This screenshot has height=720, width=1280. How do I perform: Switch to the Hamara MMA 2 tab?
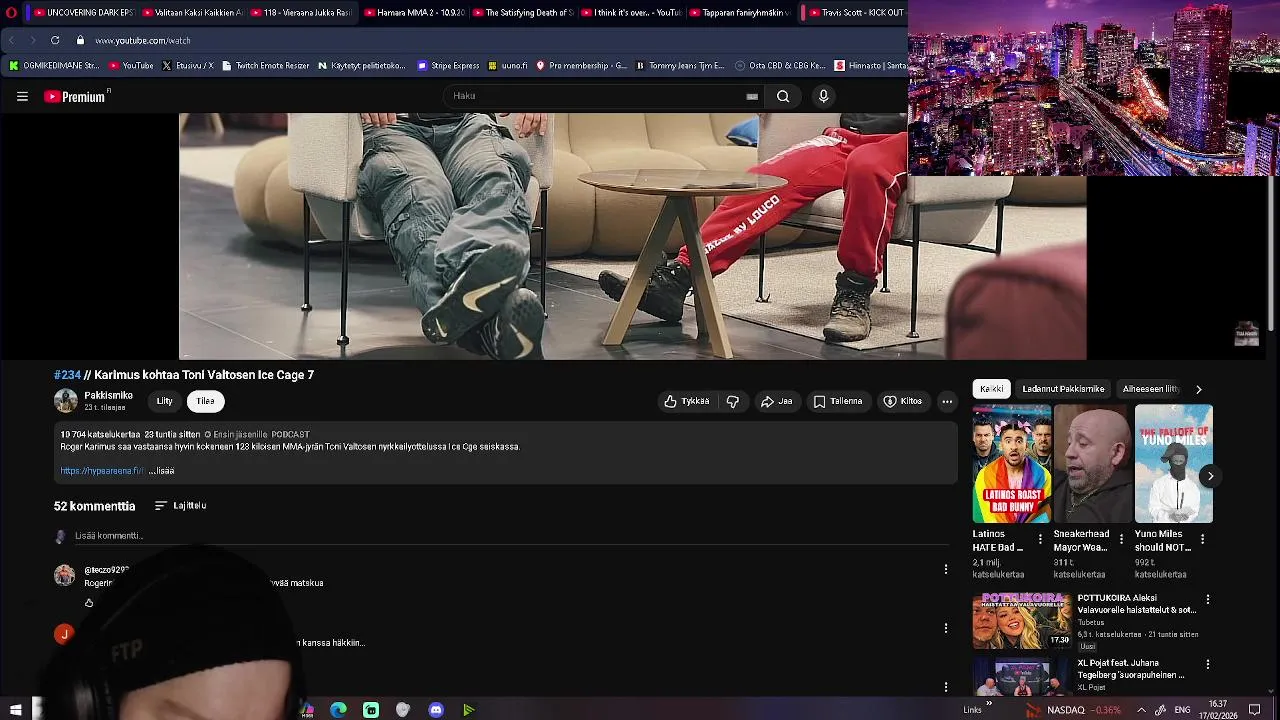413,12
